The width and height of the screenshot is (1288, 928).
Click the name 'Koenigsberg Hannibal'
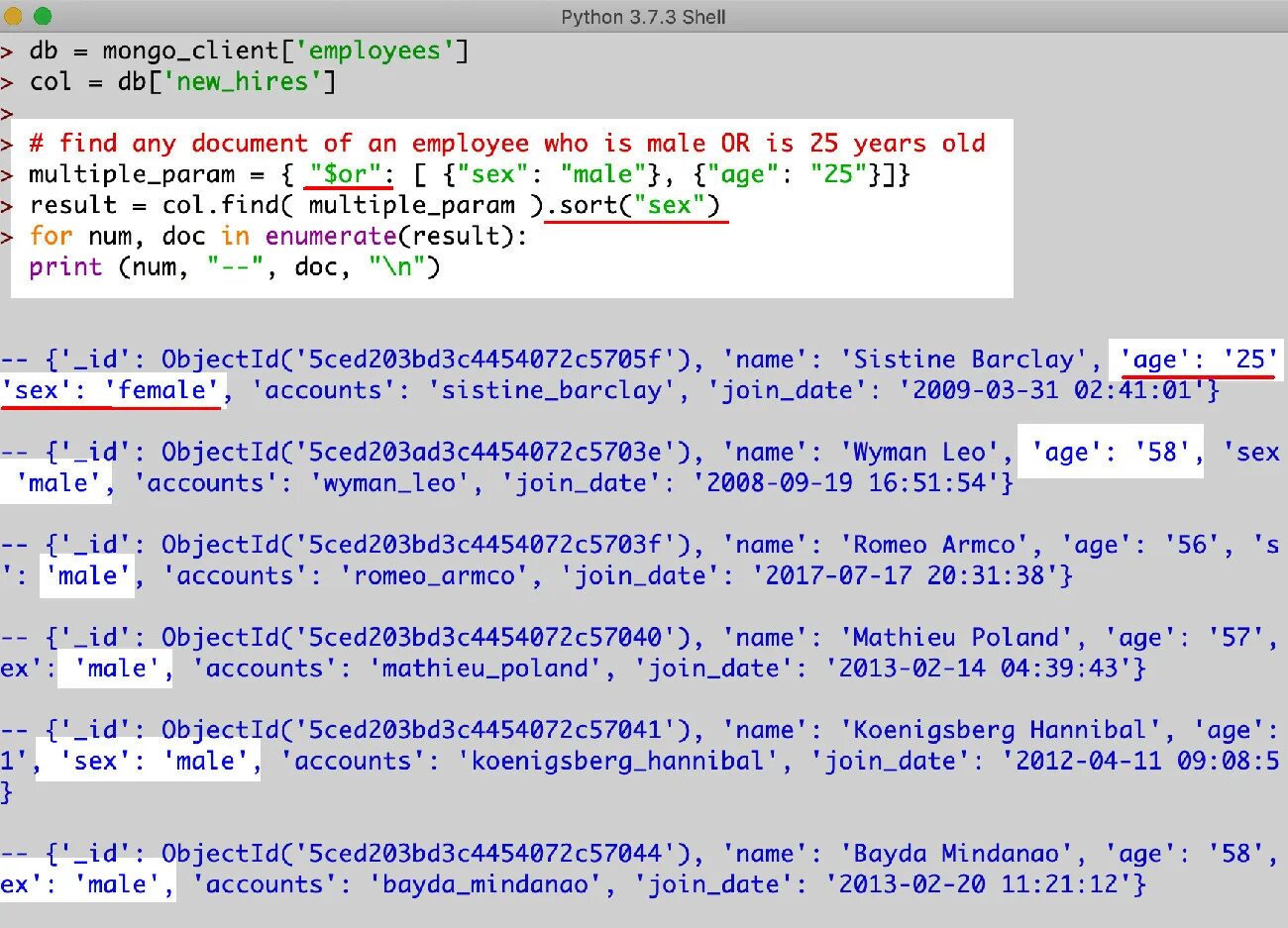tap(1001, 730)
